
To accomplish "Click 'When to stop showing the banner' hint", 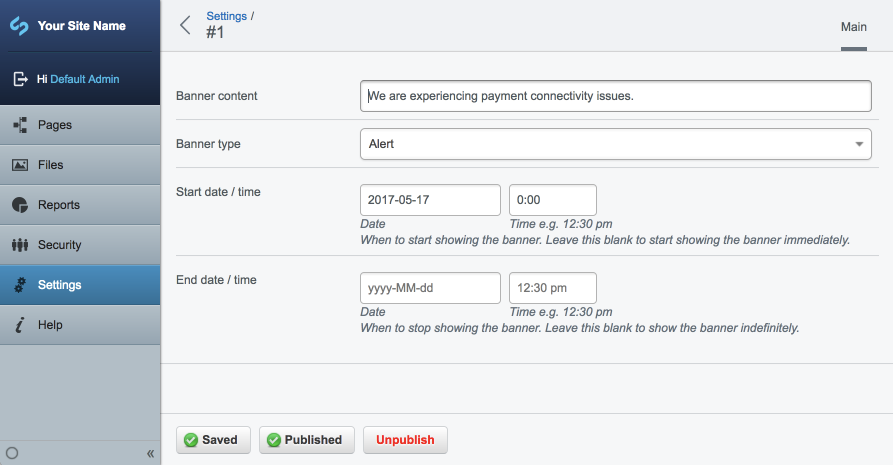I will pyautogui.click(x=580, y=328).
